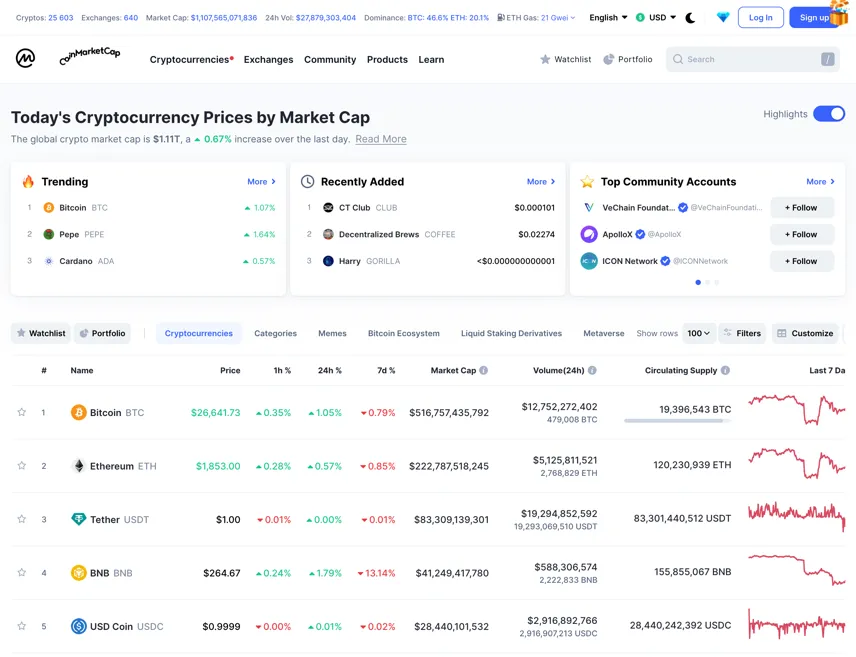This screenshot has width=856, height=657.
Task: Click the diamond rewards icon
Action: (x=723, y=17)
